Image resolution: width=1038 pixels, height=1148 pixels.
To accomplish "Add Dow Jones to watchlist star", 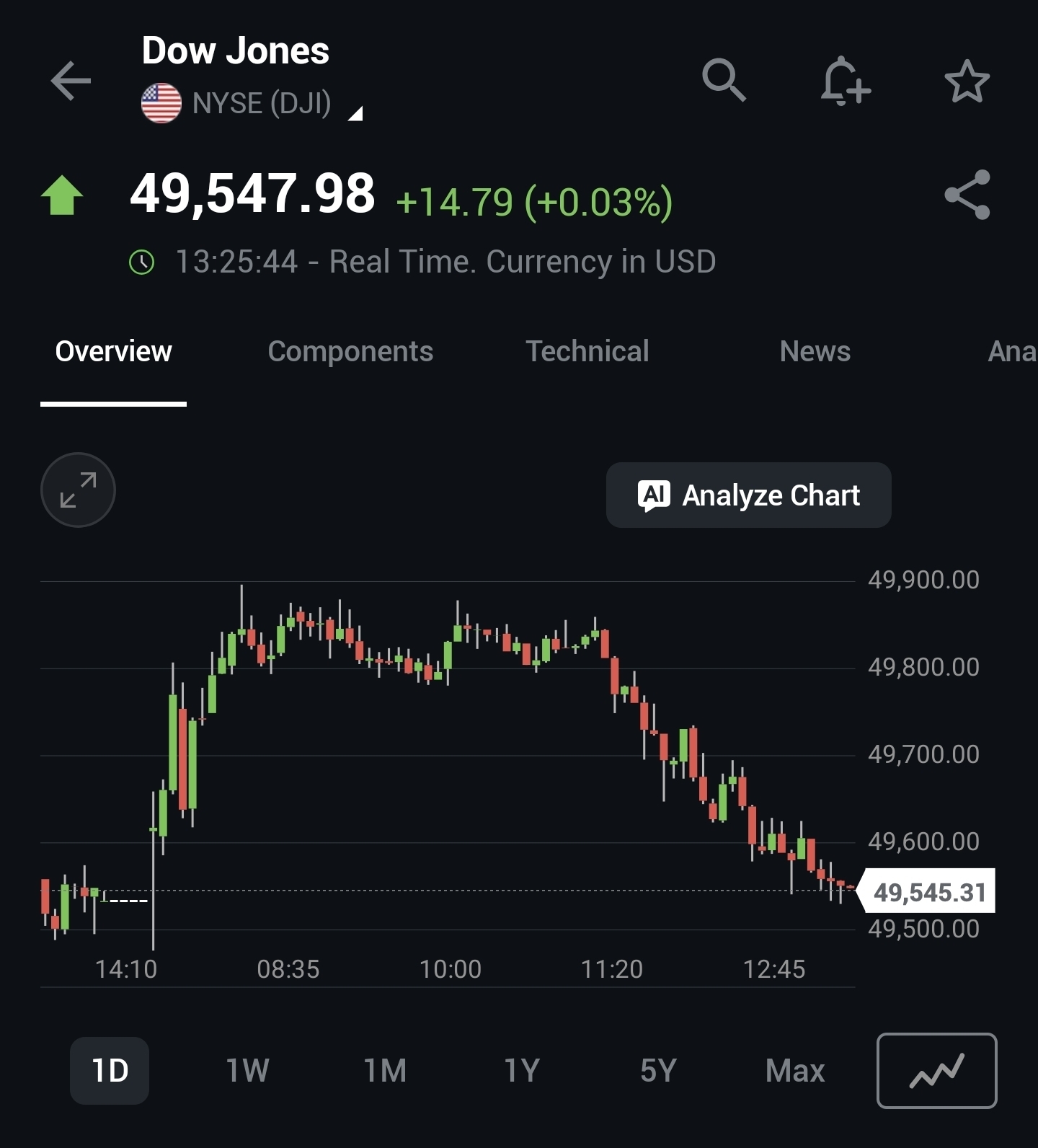I will 967,81.
